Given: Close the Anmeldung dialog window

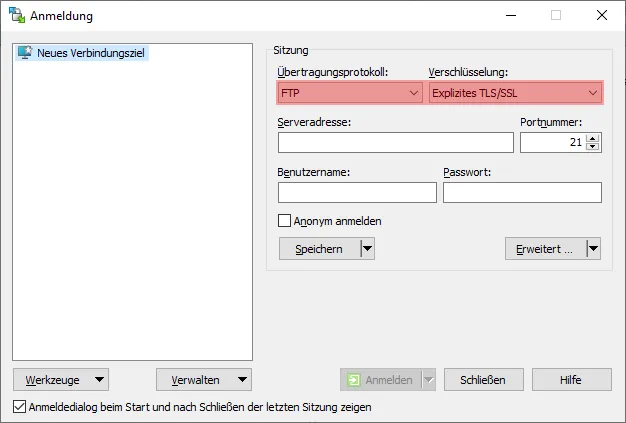Looking at the screenshot, I should click(x=602, y=16).
